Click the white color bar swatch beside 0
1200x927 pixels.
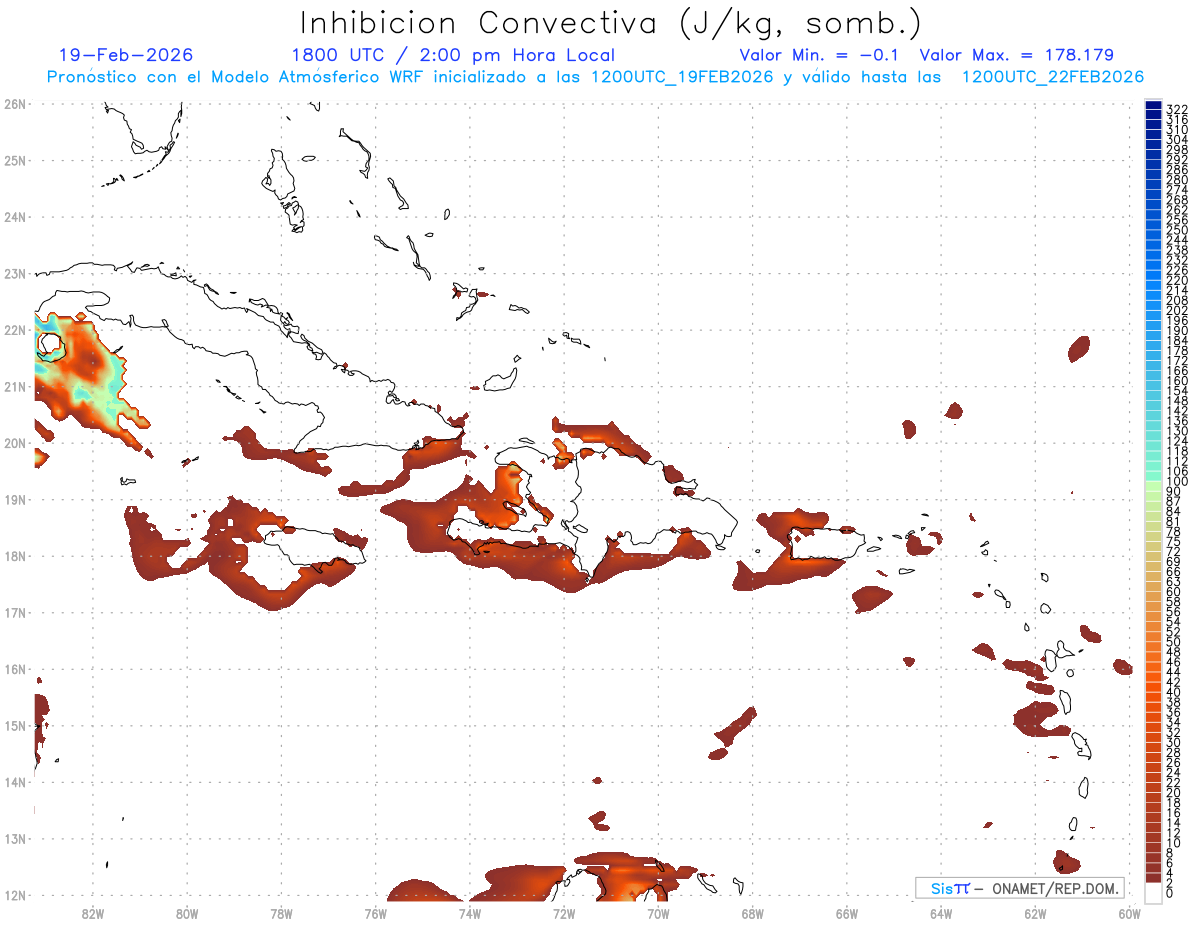tap(1153, 892)
